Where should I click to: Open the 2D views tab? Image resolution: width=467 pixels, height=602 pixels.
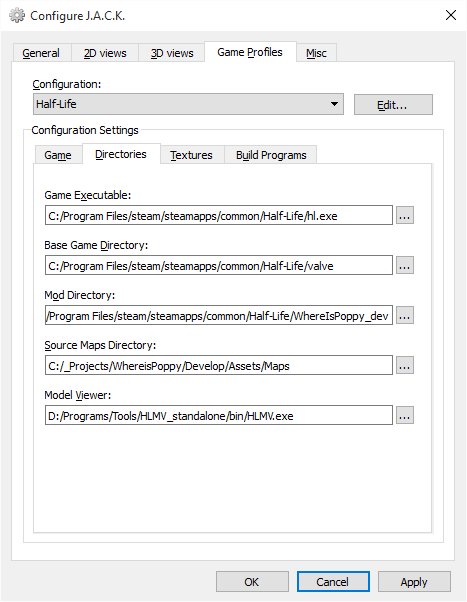pos(105,53)
